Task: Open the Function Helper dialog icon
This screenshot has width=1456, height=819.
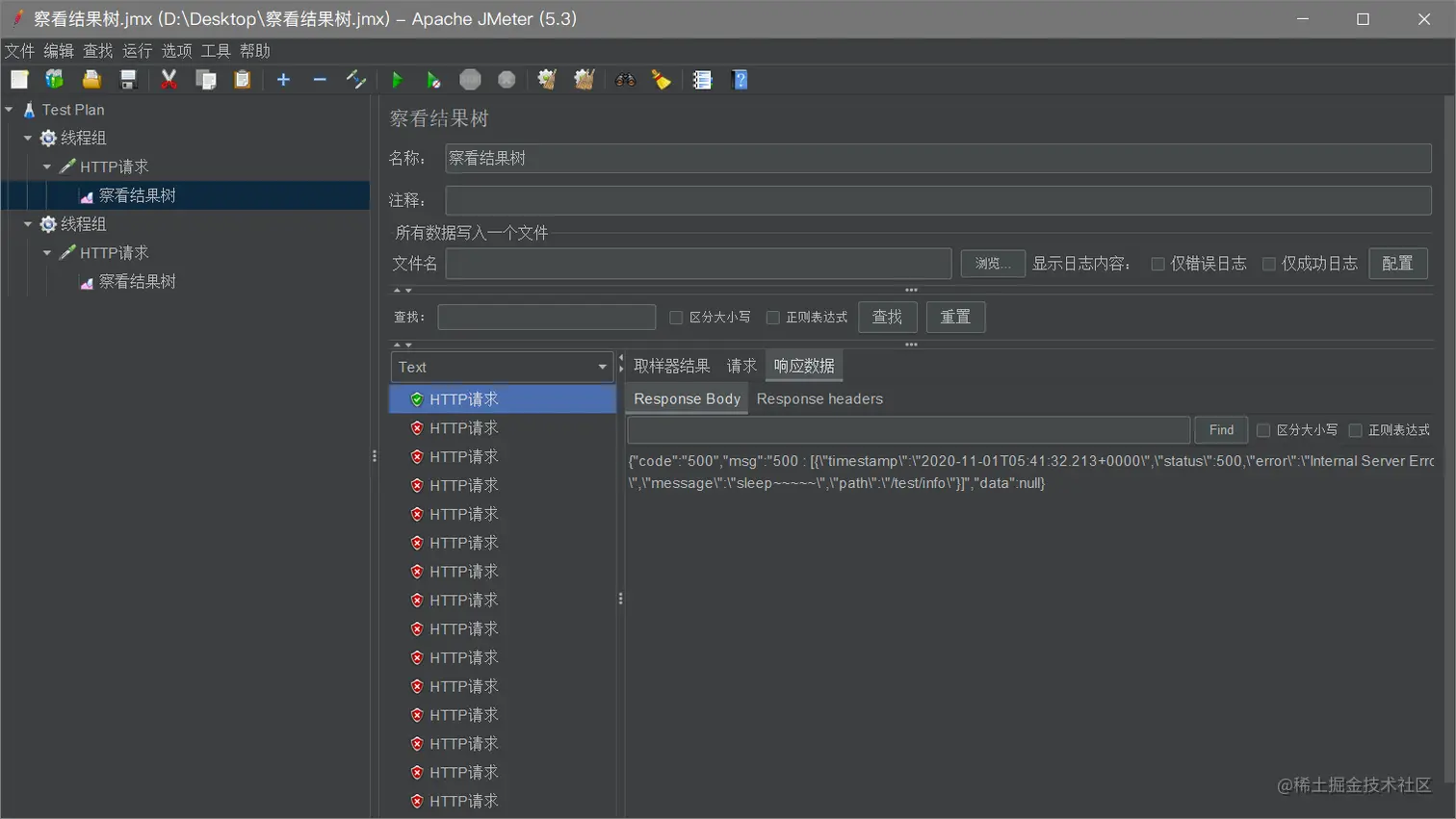Action: (x=703, y=80)
